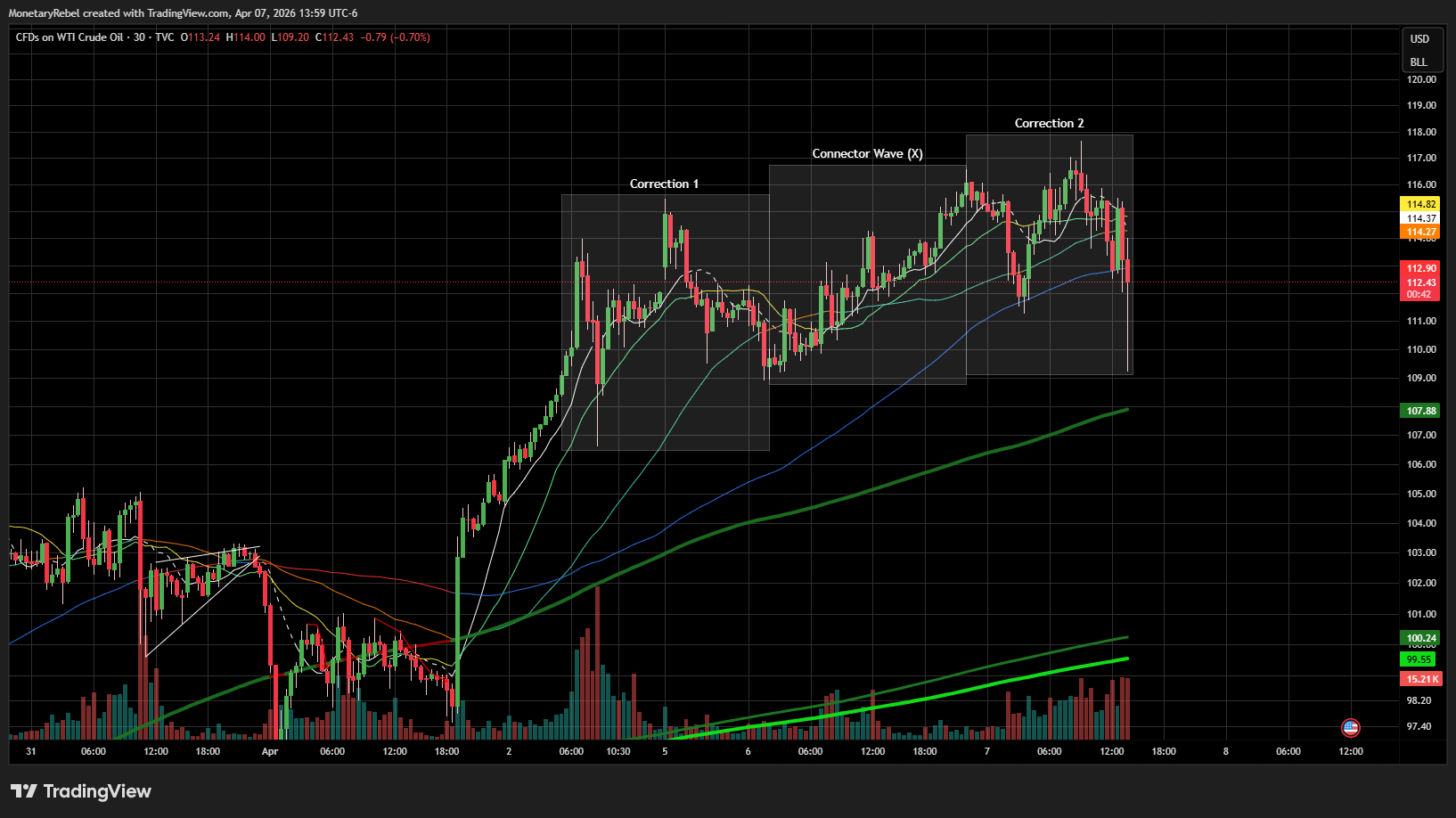
Task: Click the open value O113.24
Action: 200,37
